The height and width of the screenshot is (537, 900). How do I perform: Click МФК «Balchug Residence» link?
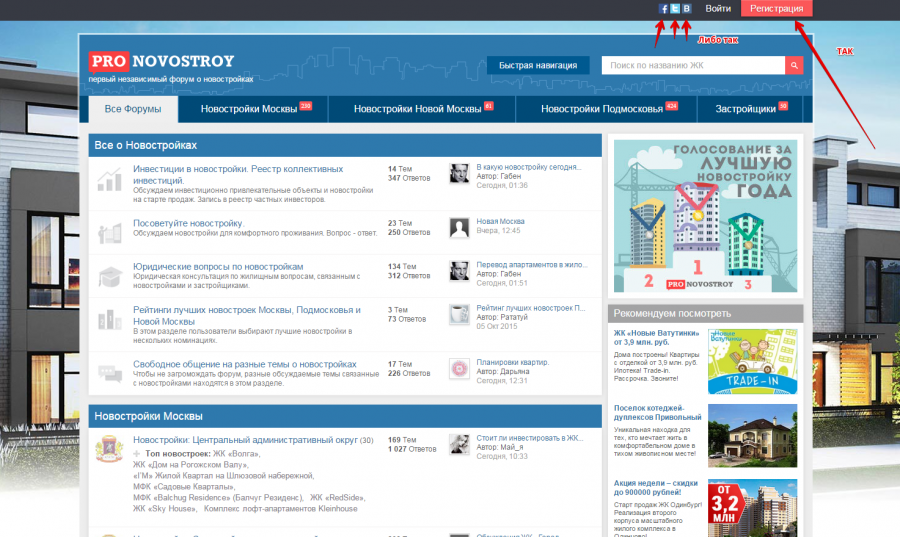pos(218,497)
